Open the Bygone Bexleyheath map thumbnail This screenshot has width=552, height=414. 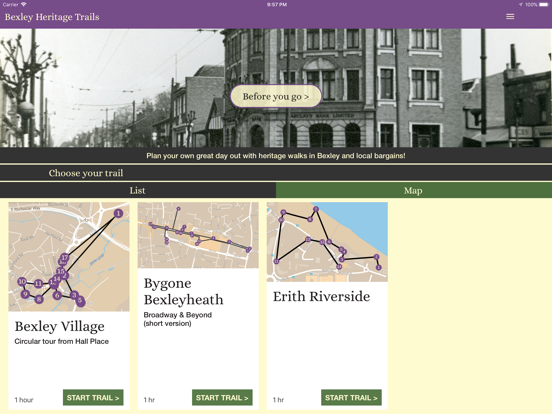(x=198, y=235)
